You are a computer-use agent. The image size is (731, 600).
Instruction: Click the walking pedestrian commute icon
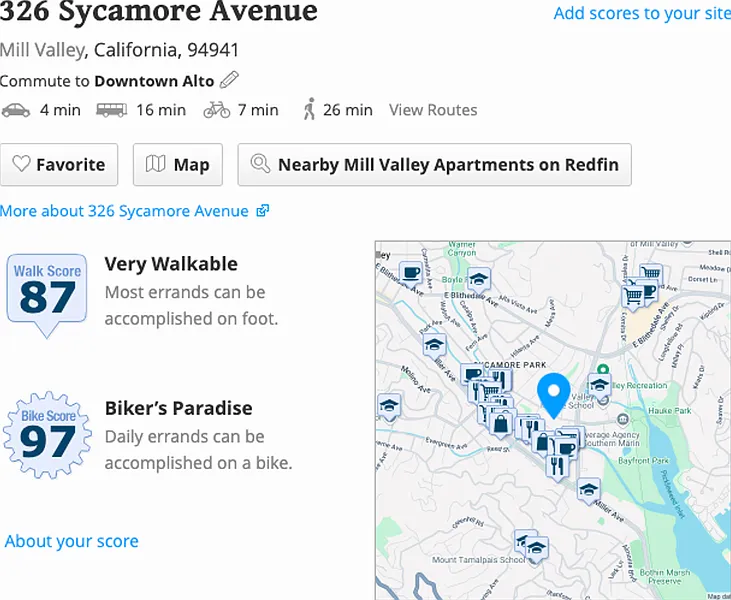coord(309,110)
